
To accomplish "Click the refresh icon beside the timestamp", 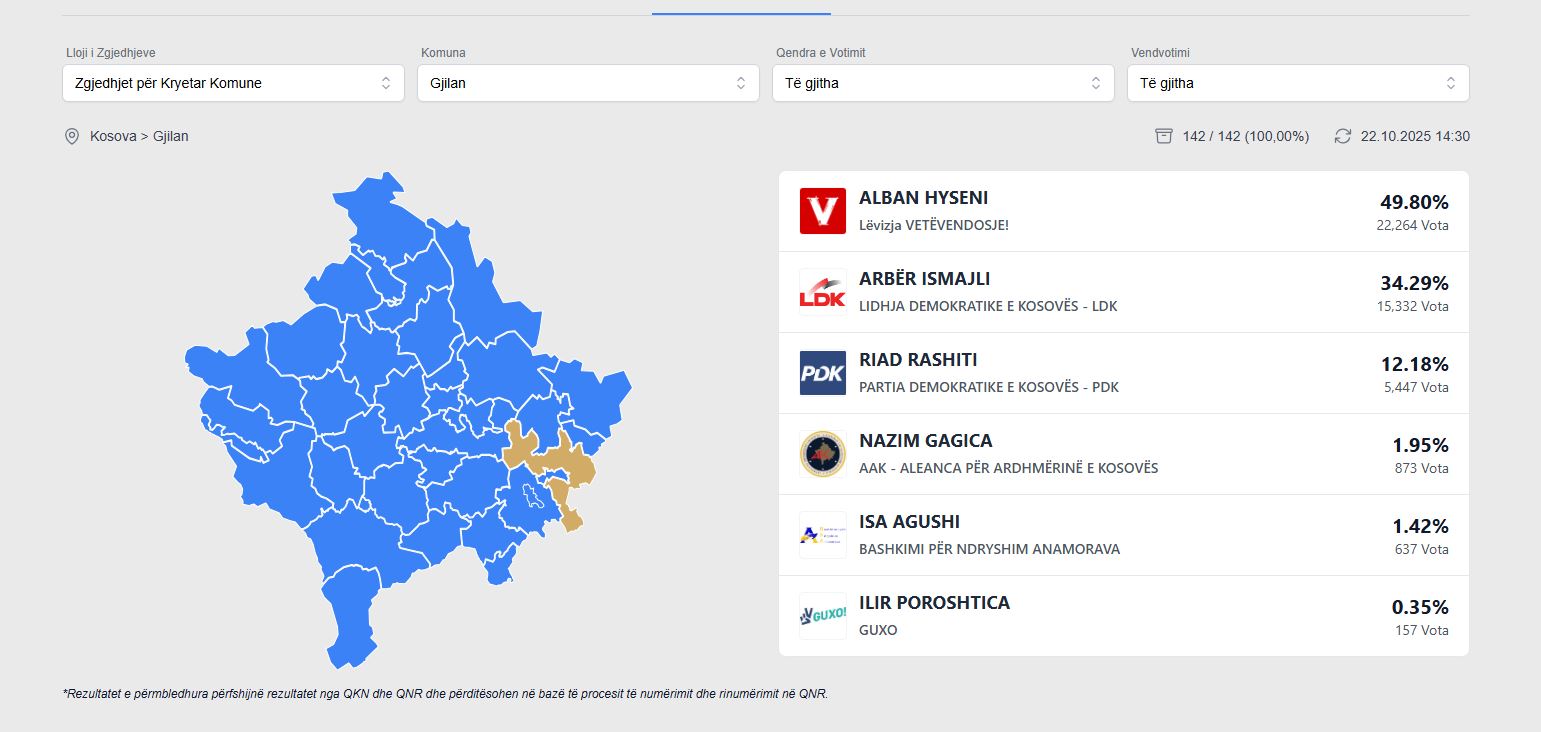I will [1343, 136].
